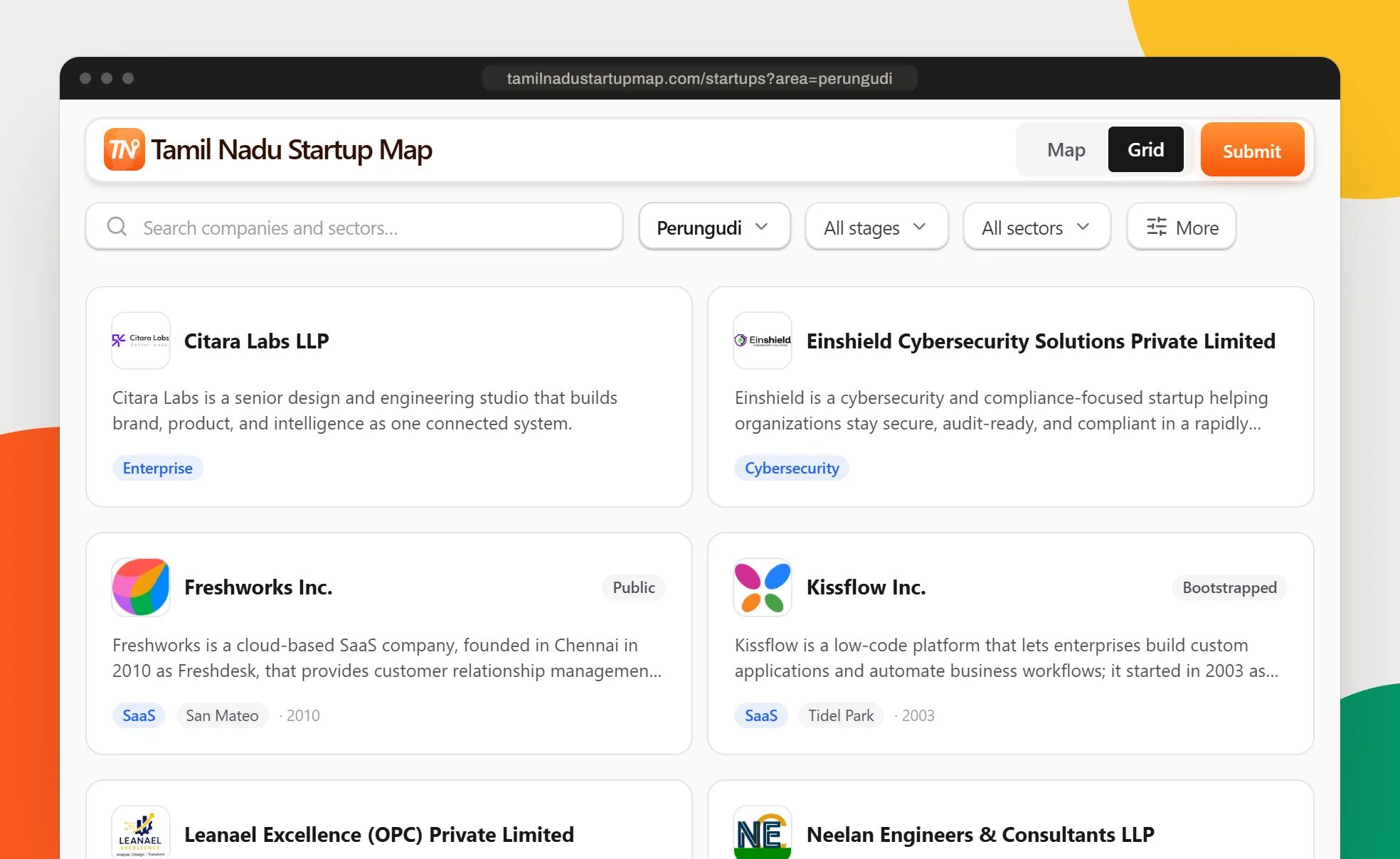This screenshot has width=1400, height=859.
Task: Open Einshield Cybersecurity Solutions Private Limited title
Action: point(1041,341)
